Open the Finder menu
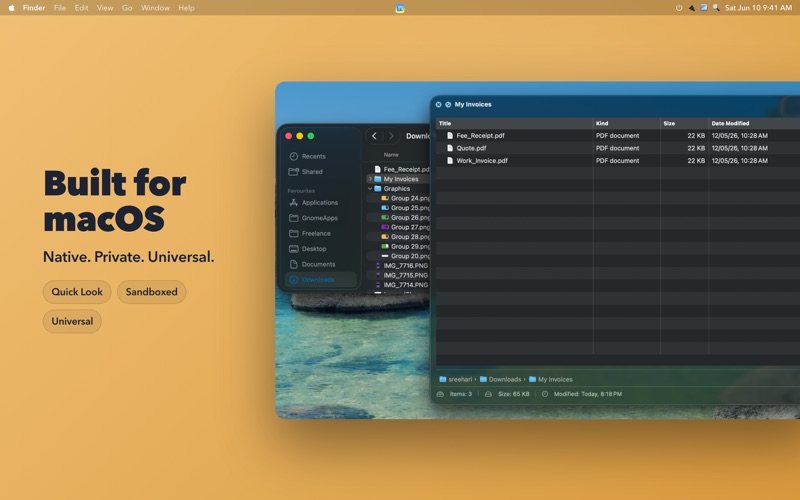Screen dimensions: 800x500 tap(34, 8)
